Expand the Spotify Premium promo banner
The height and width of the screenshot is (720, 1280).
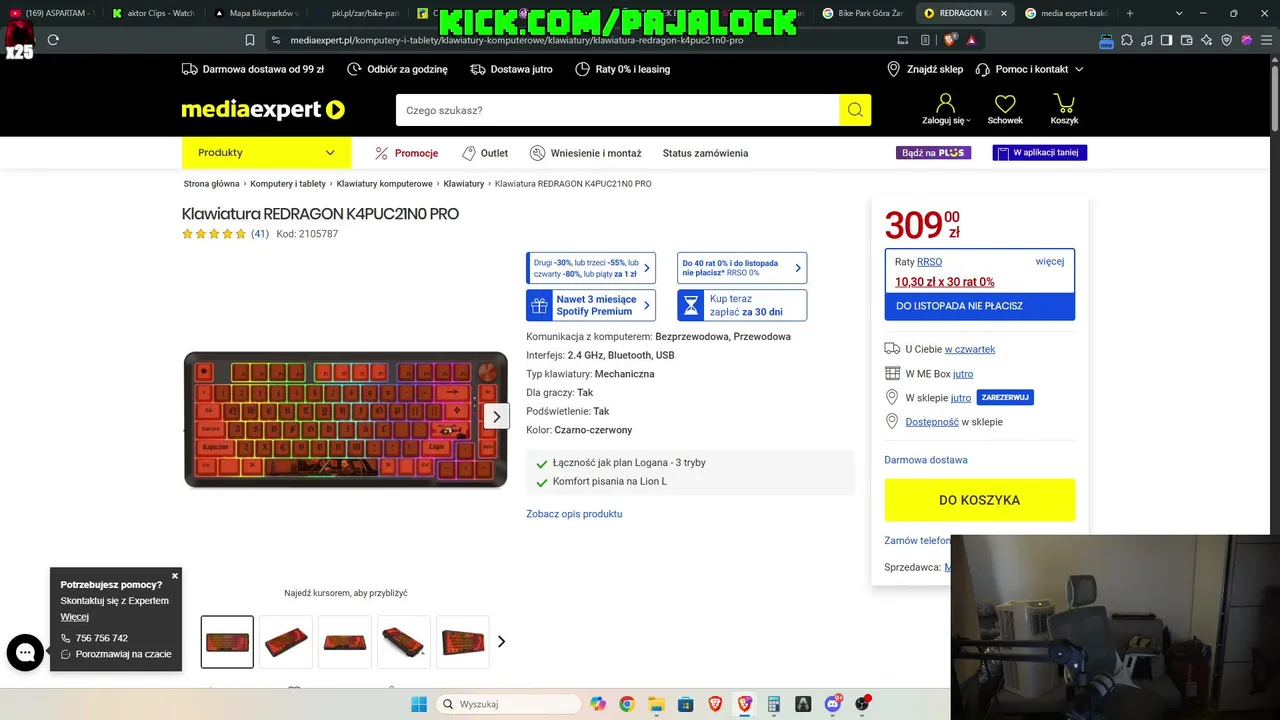click(591, 305)
